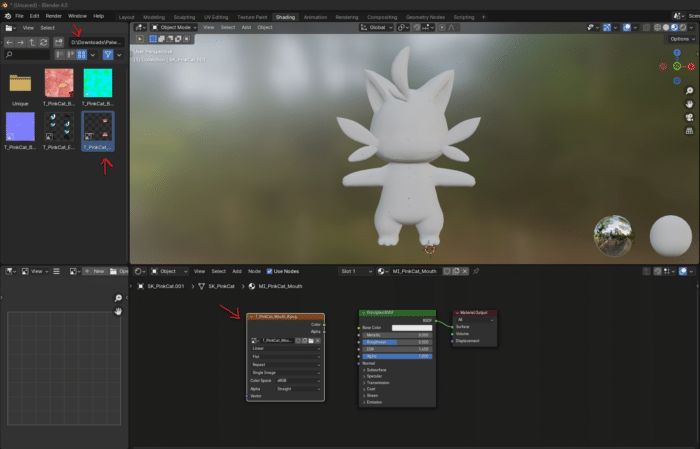
Task: Go to the parent directory
Action: pos(32,42)
